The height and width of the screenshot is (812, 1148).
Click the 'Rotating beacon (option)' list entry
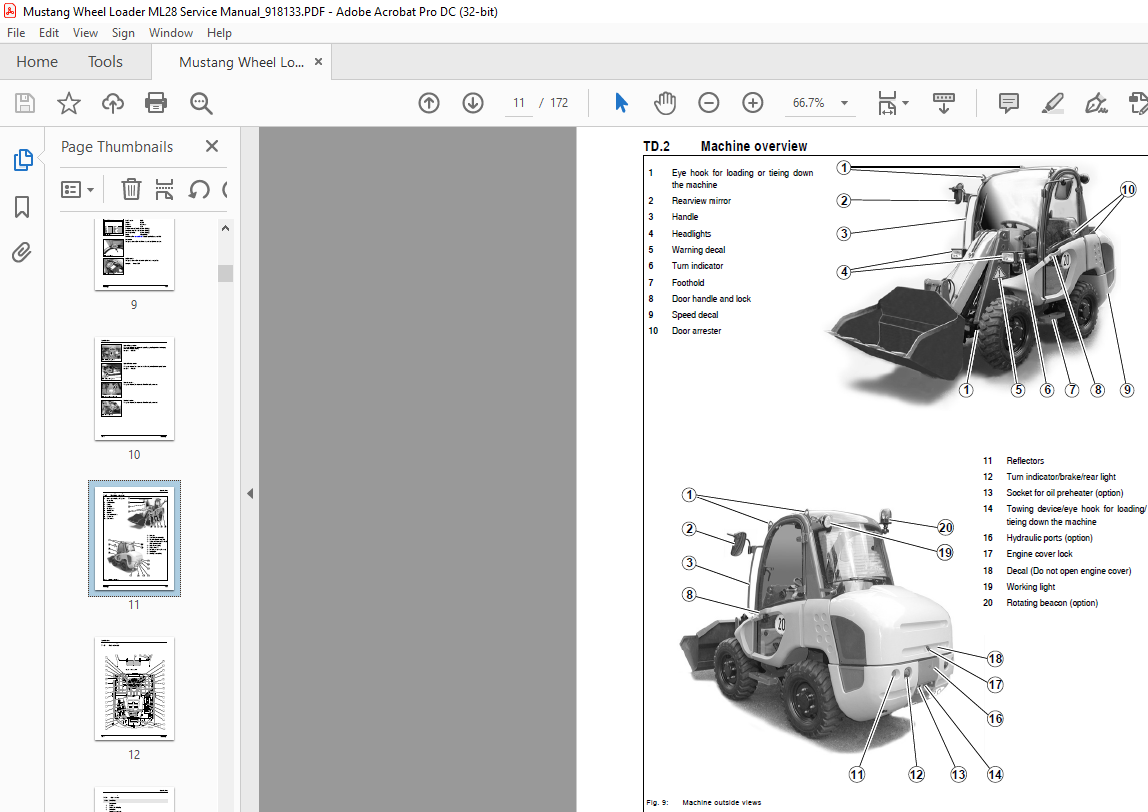click(1052, 603)
